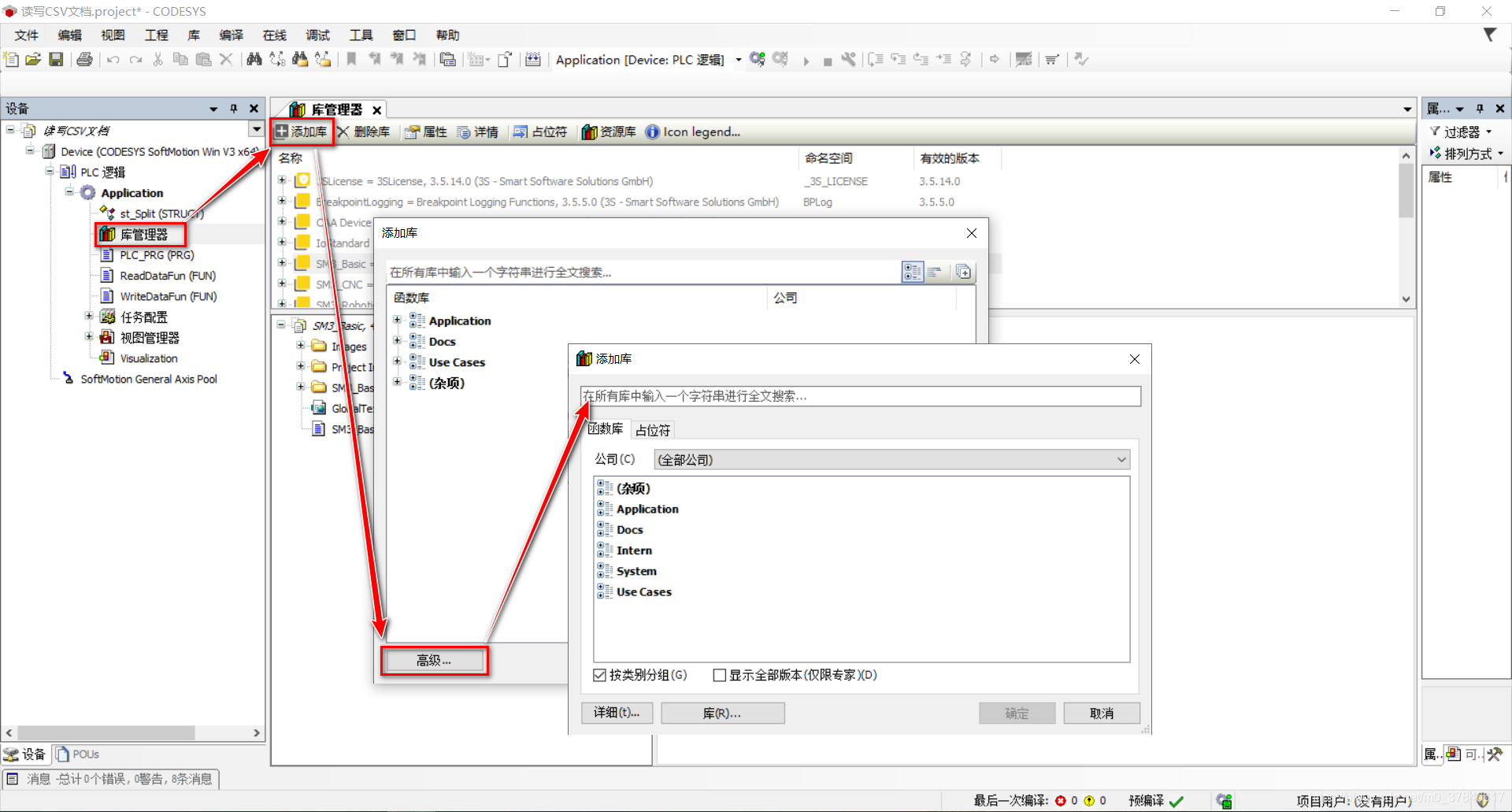The image size is (1512, 812).
Task: Open the Application [Device: PLC 逻辑] dropdown
Action: [738, 59]
